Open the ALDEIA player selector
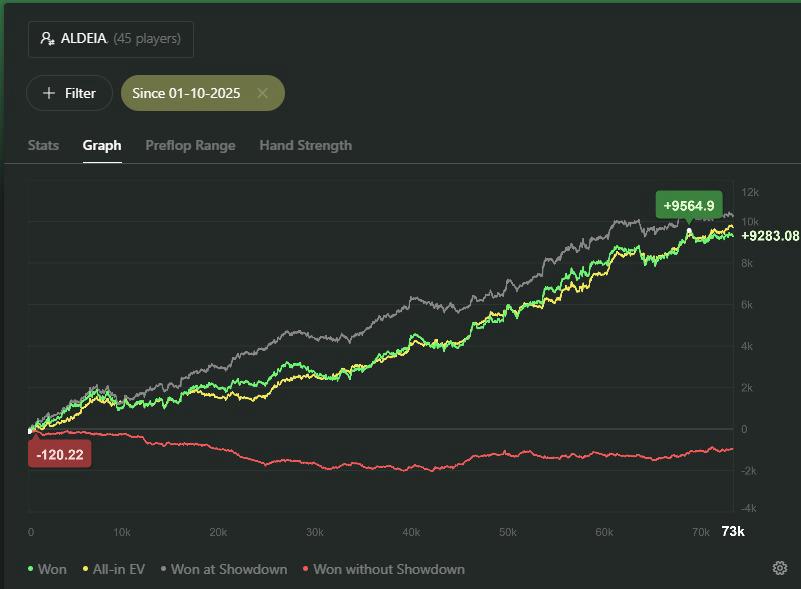 click(x=110, y=39)
